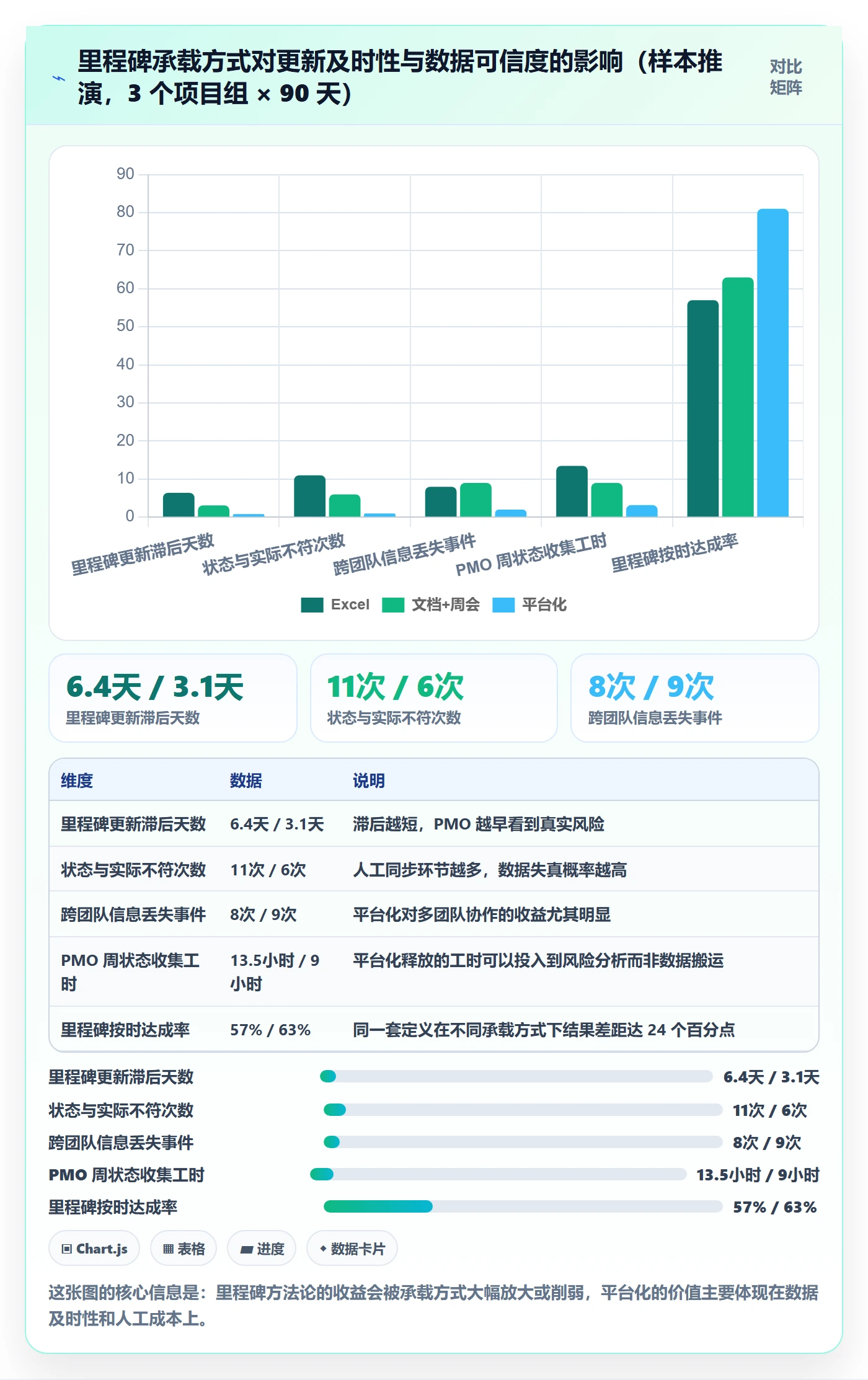Click the progress bar for 跨团队信息丢失事件
The height and width of the screenshot is (1380, 868).
tap(523, 1142)
